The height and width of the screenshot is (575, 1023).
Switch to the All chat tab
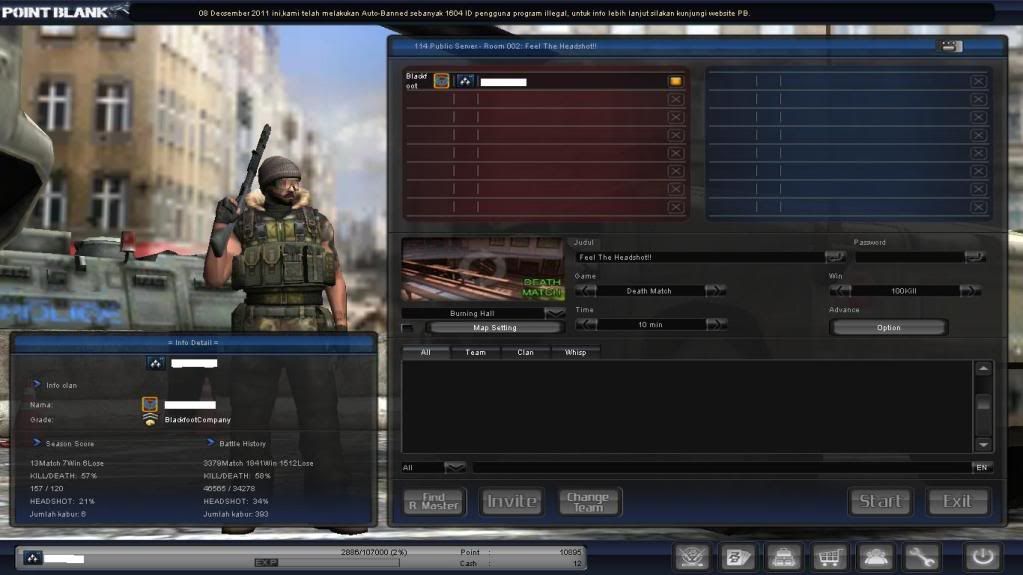(425, 352)
